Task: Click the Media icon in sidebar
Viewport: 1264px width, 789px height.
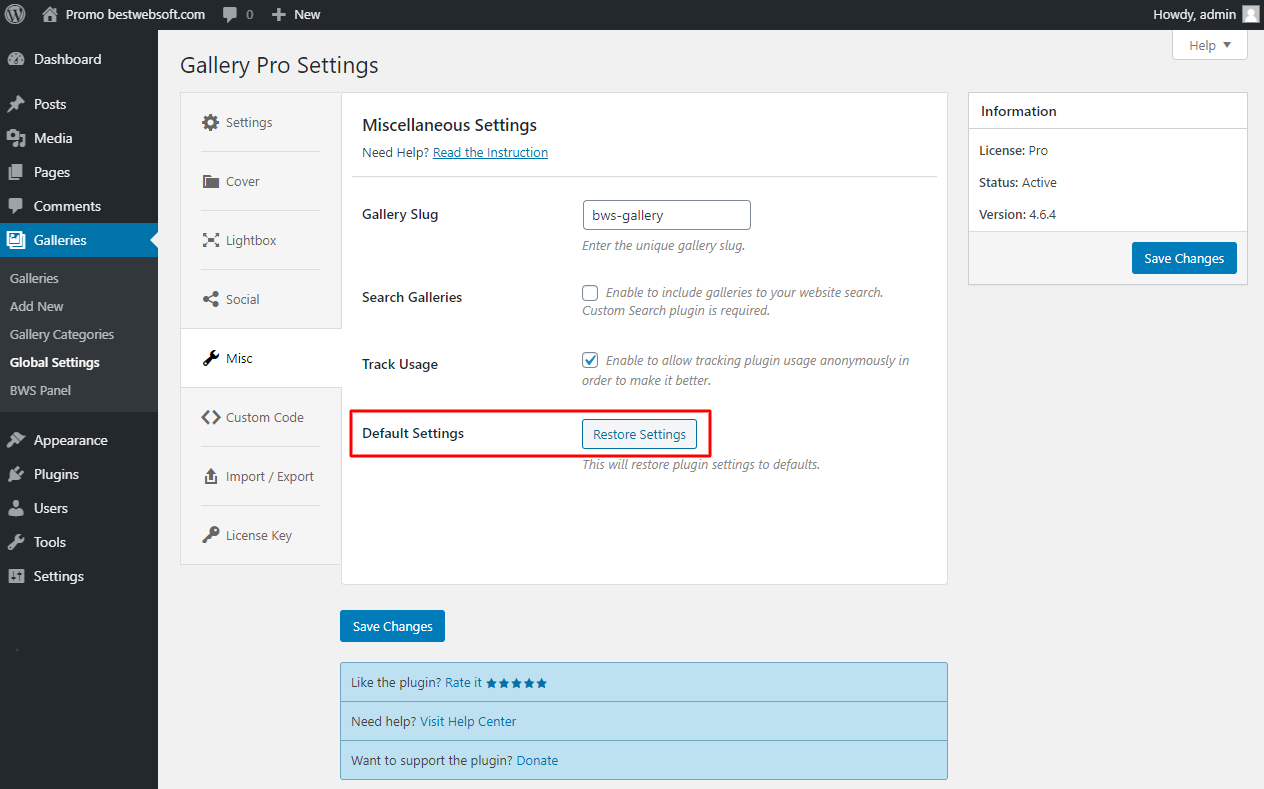Action: (16, 138)
